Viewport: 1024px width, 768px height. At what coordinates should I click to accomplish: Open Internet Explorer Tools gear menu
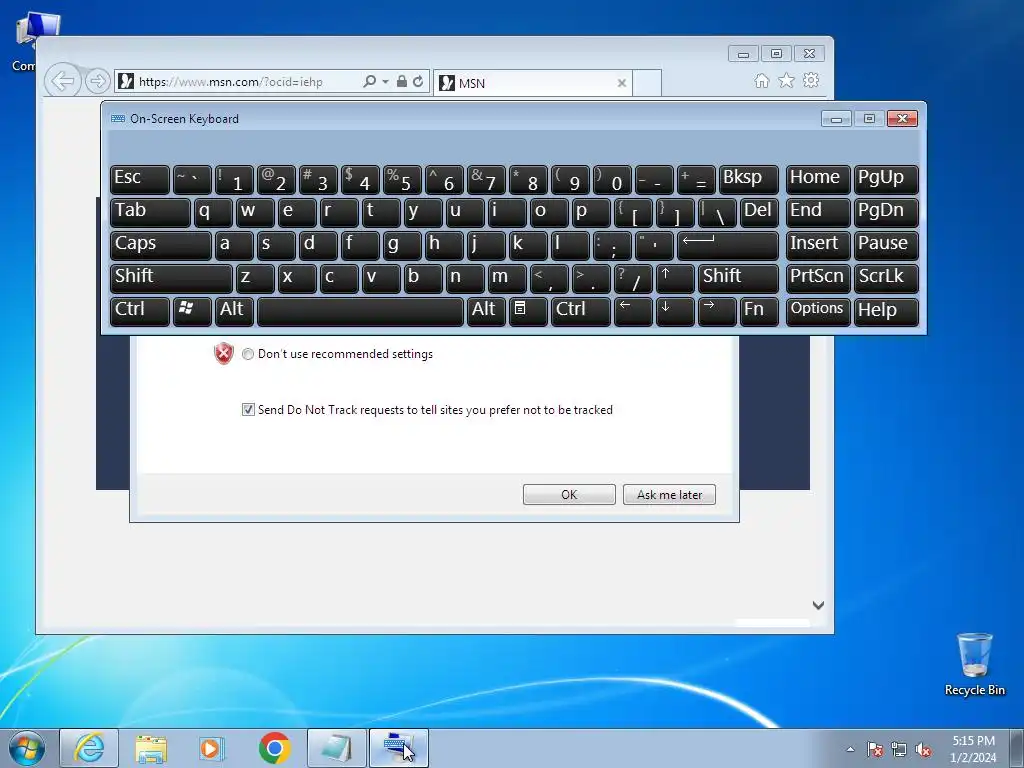click(811, 80)
